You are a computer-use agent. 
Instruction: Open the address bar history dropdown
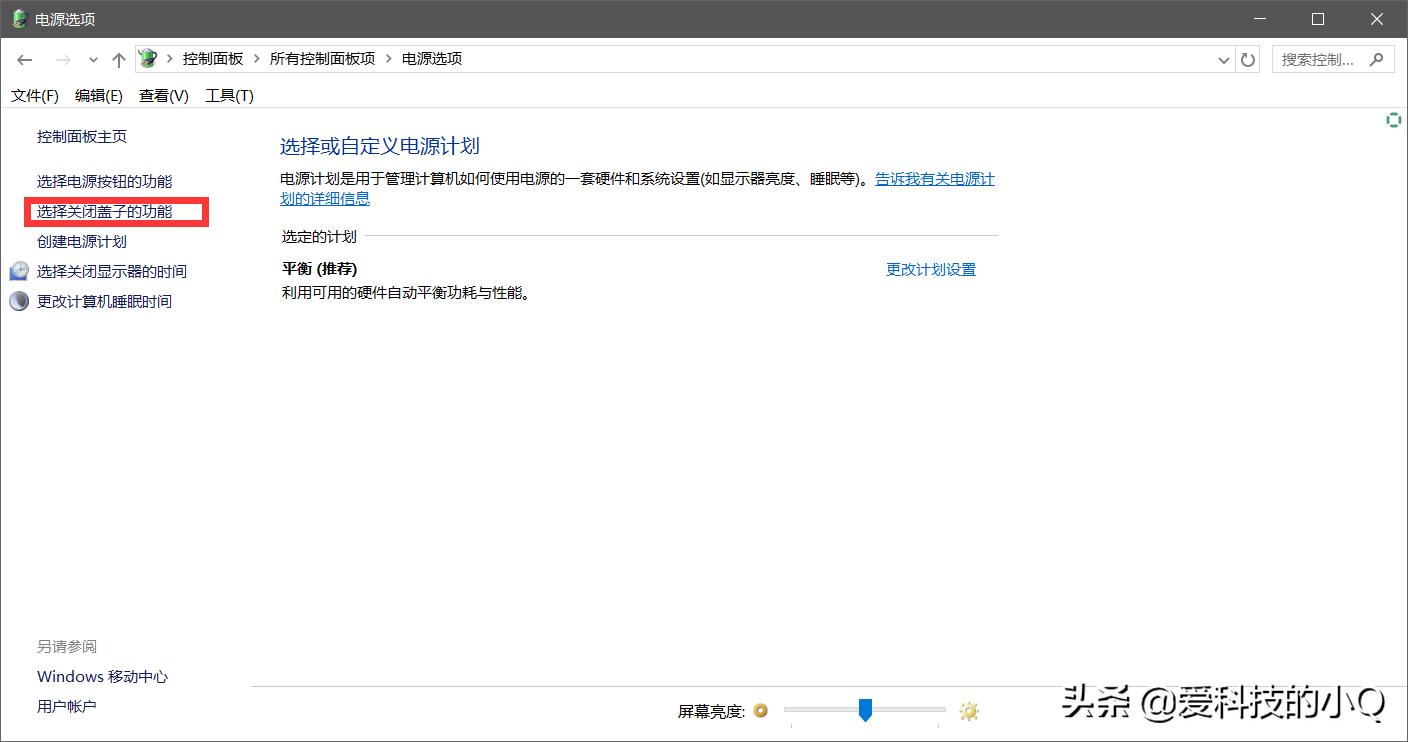[1223, 59]
